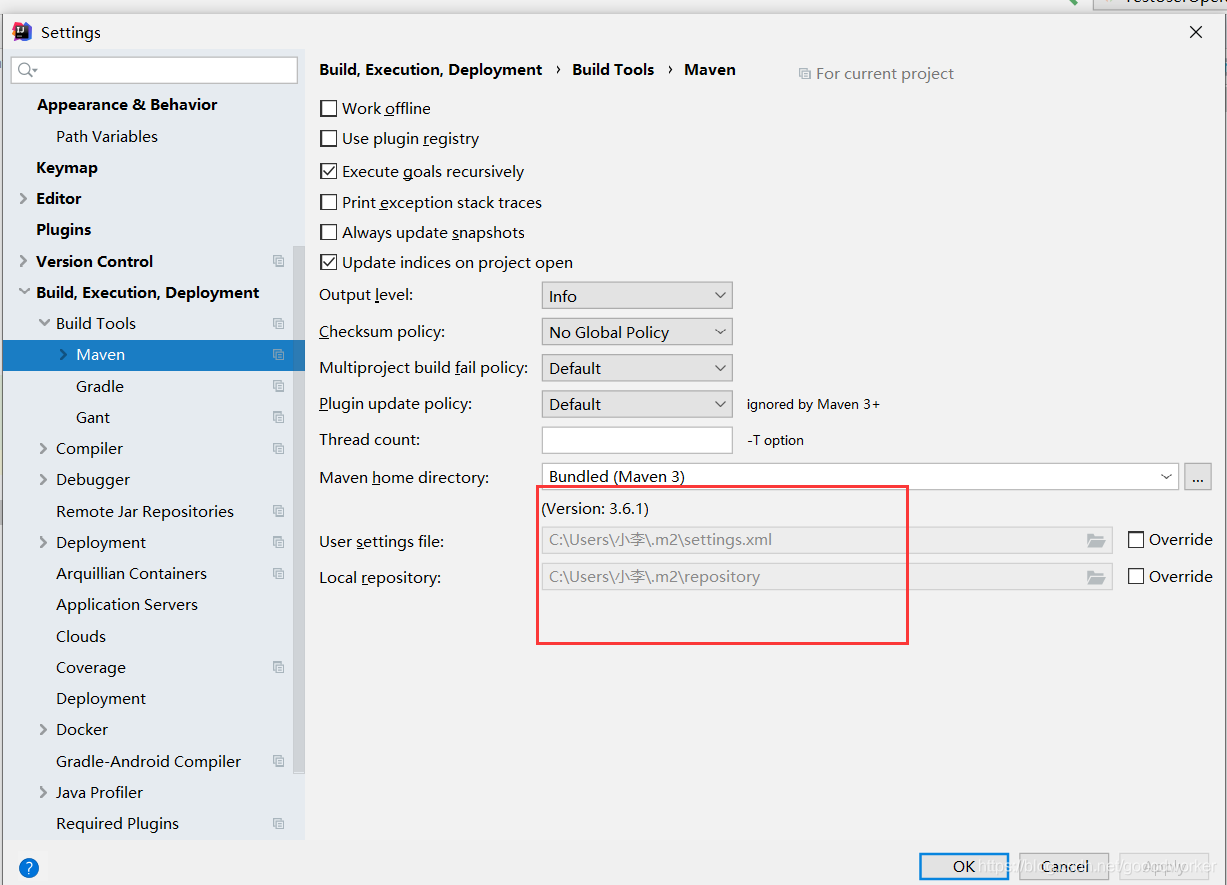Click the IntelliJ IDEA logo in title bar

(22, 31)
